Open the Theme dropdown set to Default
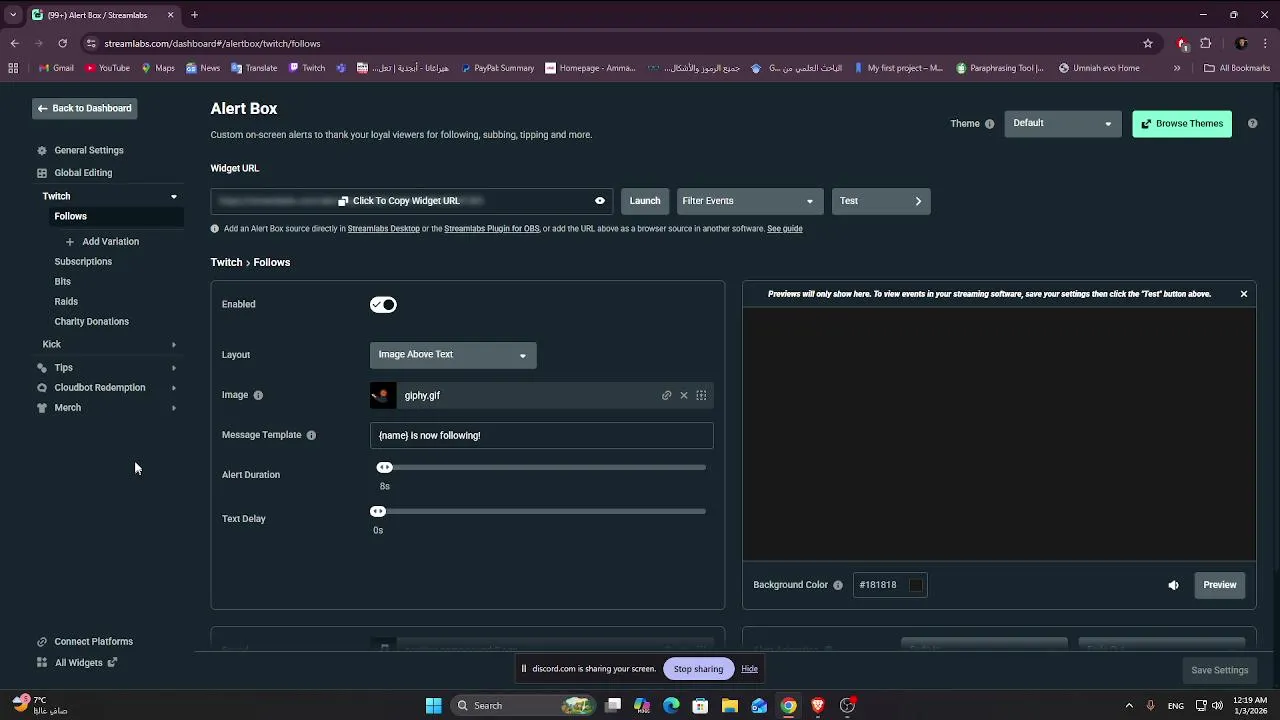Screen dimensions: 1280x720 click(1062, 124)
